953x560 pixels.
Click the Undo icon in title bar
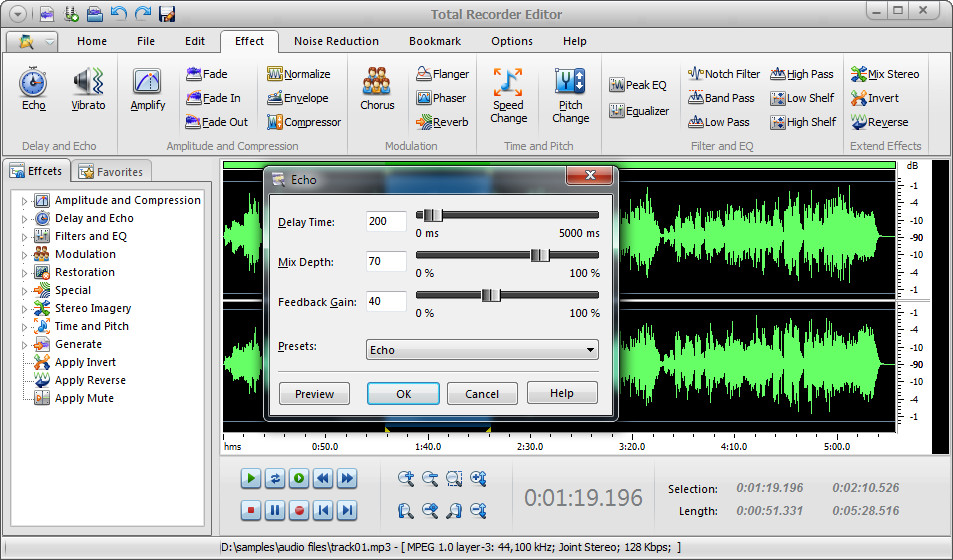pyautogui.click(x=119, y=13)
